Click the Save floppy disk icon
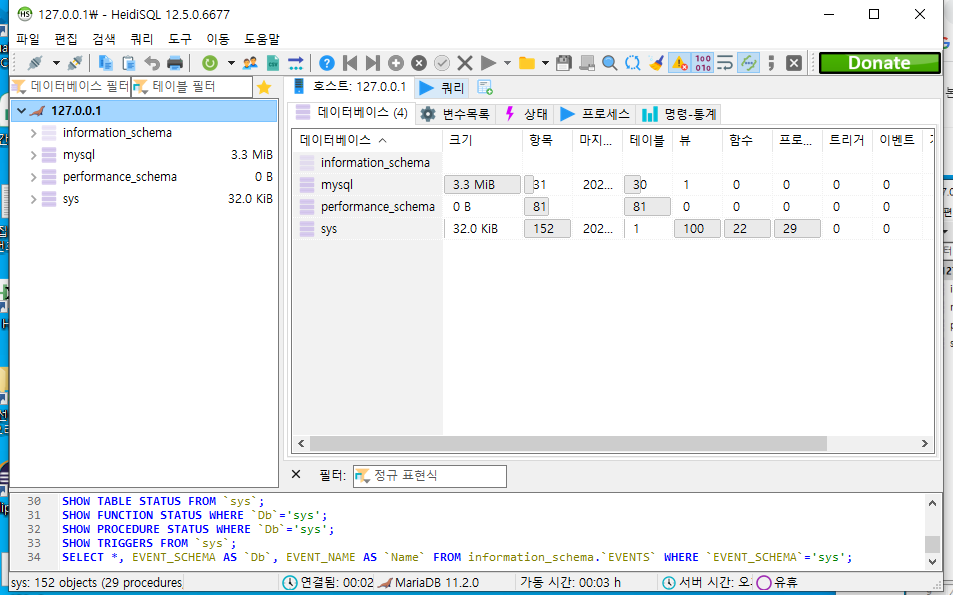 pyautogui.click(x=564, y=63)
